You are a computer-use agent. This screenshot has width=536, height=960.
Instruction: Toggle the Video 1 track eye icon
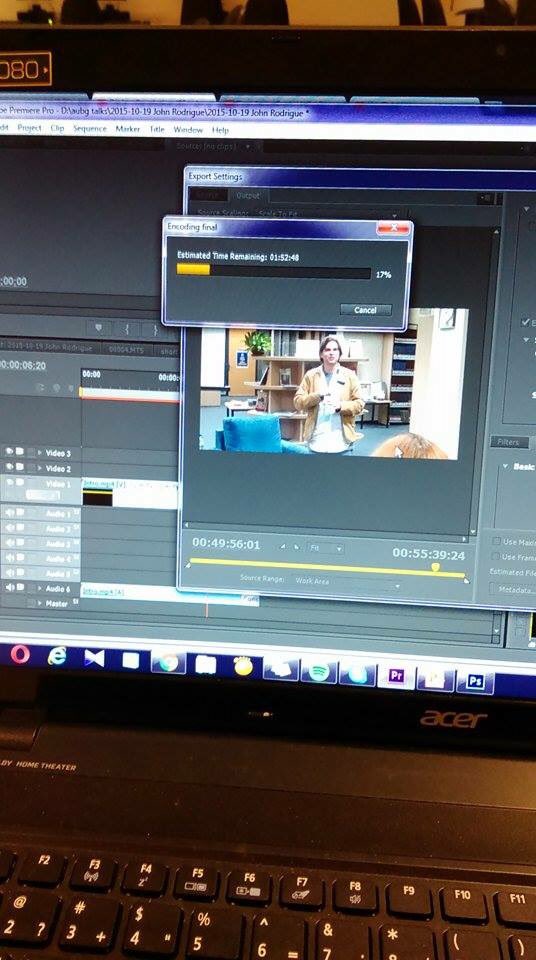tap(10, 483)
